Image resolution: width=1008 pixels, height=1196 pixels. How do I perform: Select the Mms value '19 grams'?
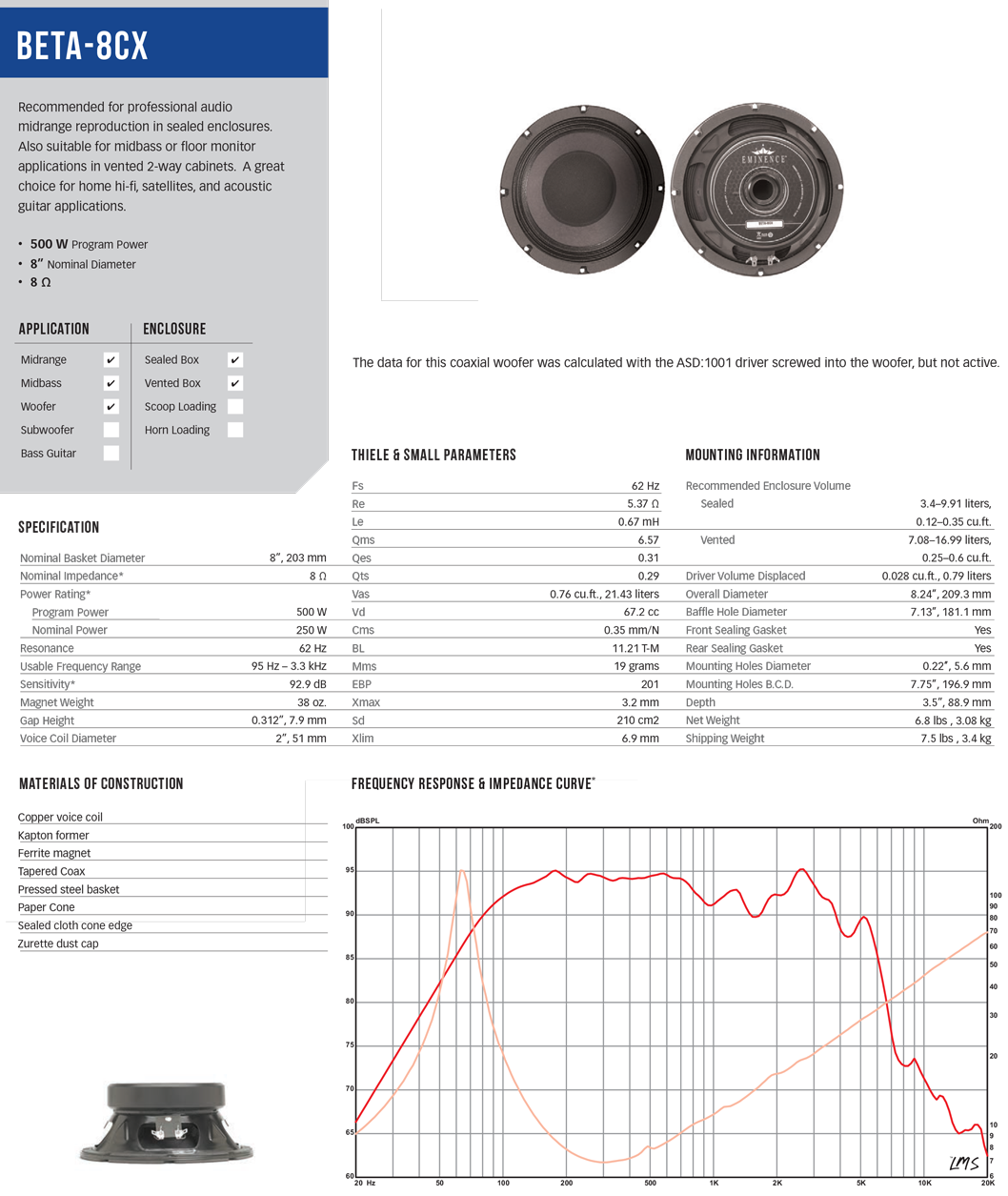636,667
